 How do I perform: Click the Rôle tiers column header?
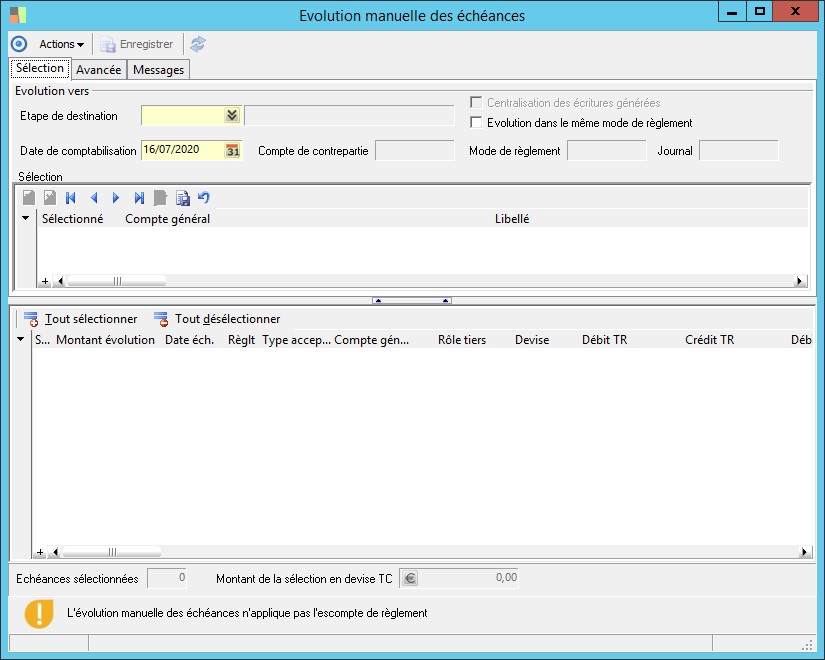click(x=462, y=340)
